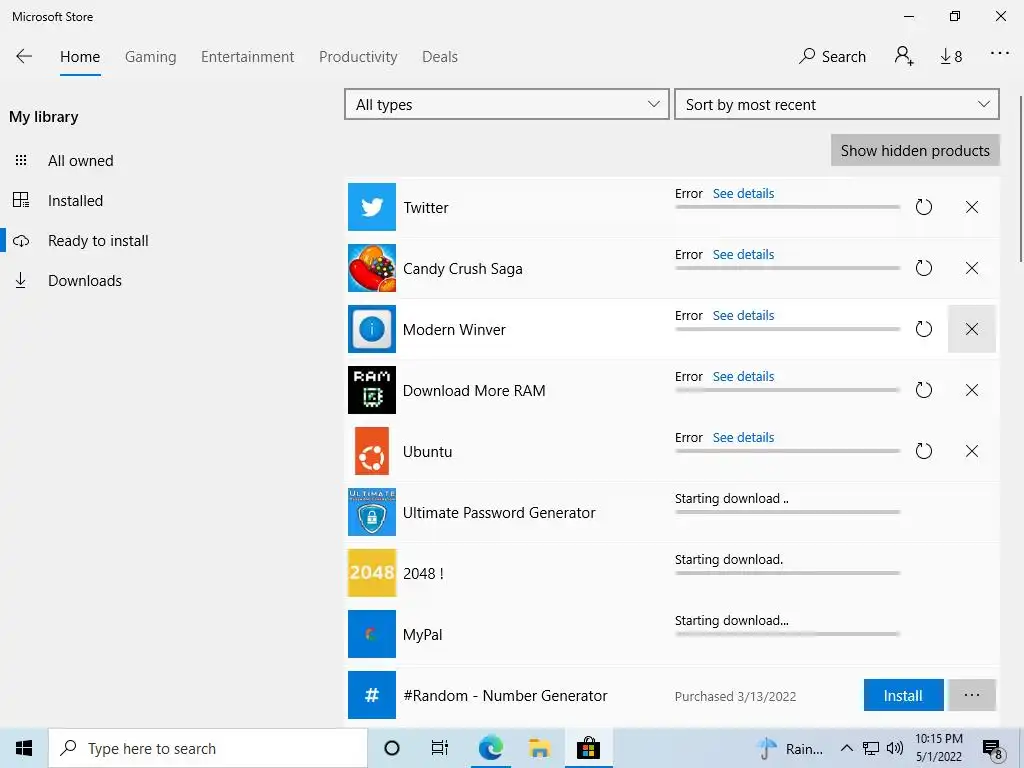Open Task View on the taskbar
The height and width of the screenshot is (768, 1024).
(x=440, y=748)
